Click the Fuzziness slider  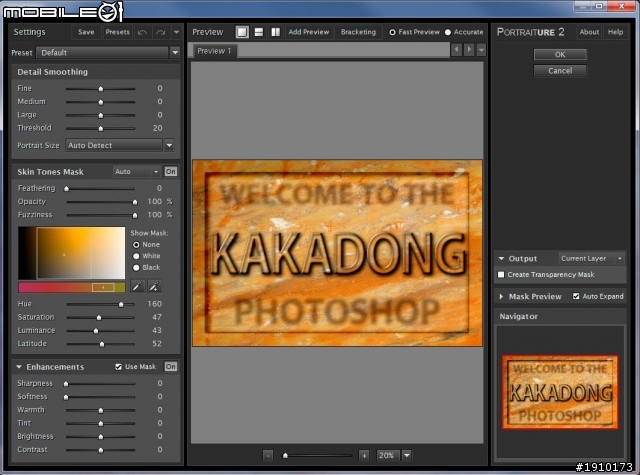102,215
